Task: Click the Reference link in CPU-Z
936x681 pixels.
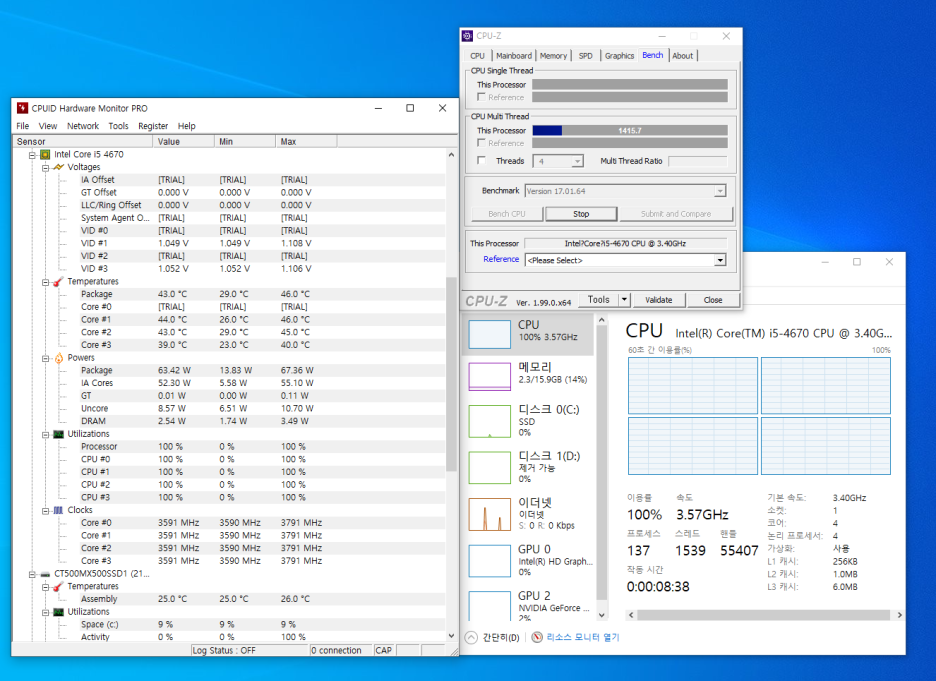Action: click(x=501, y=259)
